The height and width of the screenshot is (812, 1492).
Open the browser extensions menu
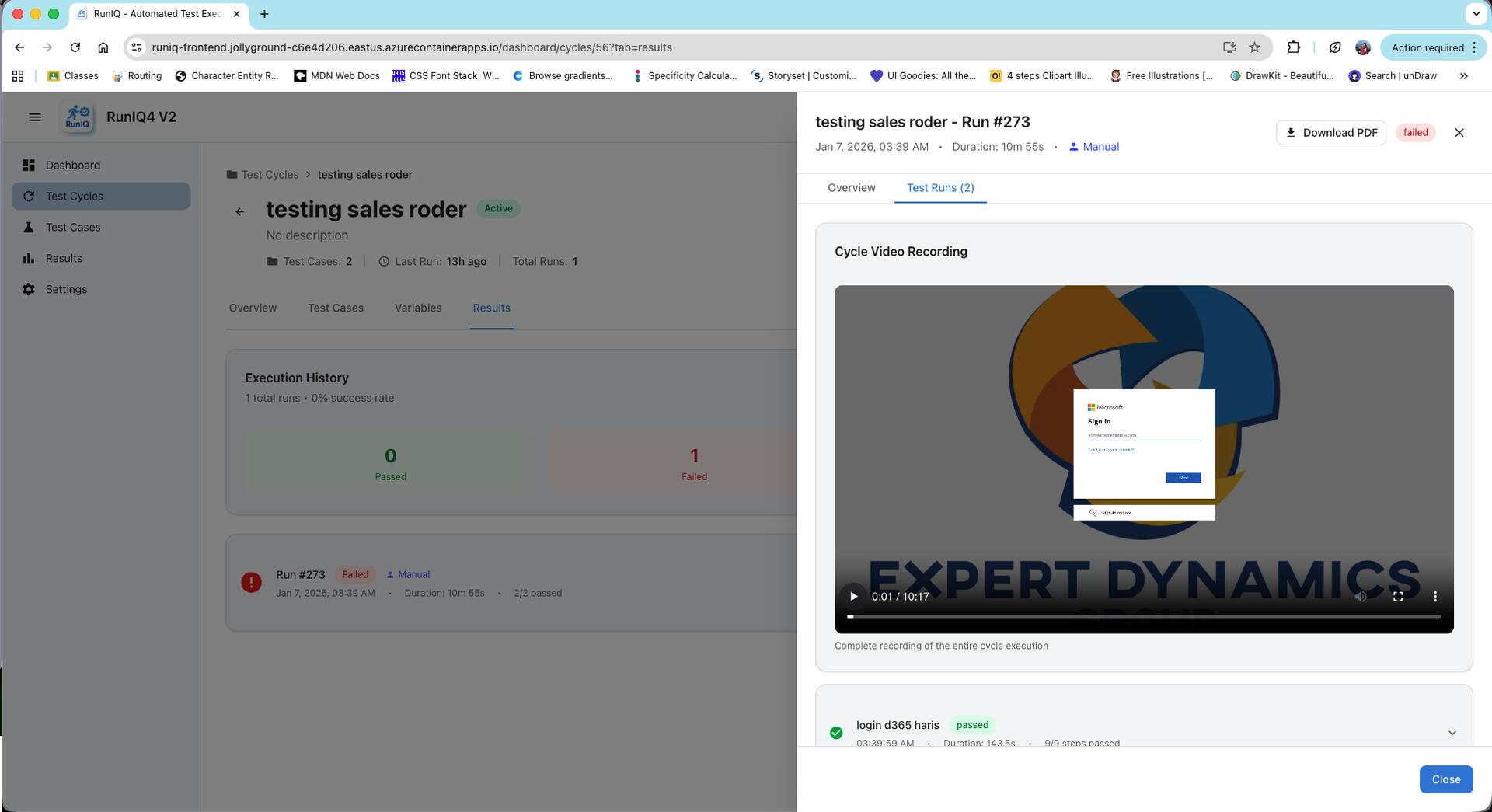(1294, 47)
